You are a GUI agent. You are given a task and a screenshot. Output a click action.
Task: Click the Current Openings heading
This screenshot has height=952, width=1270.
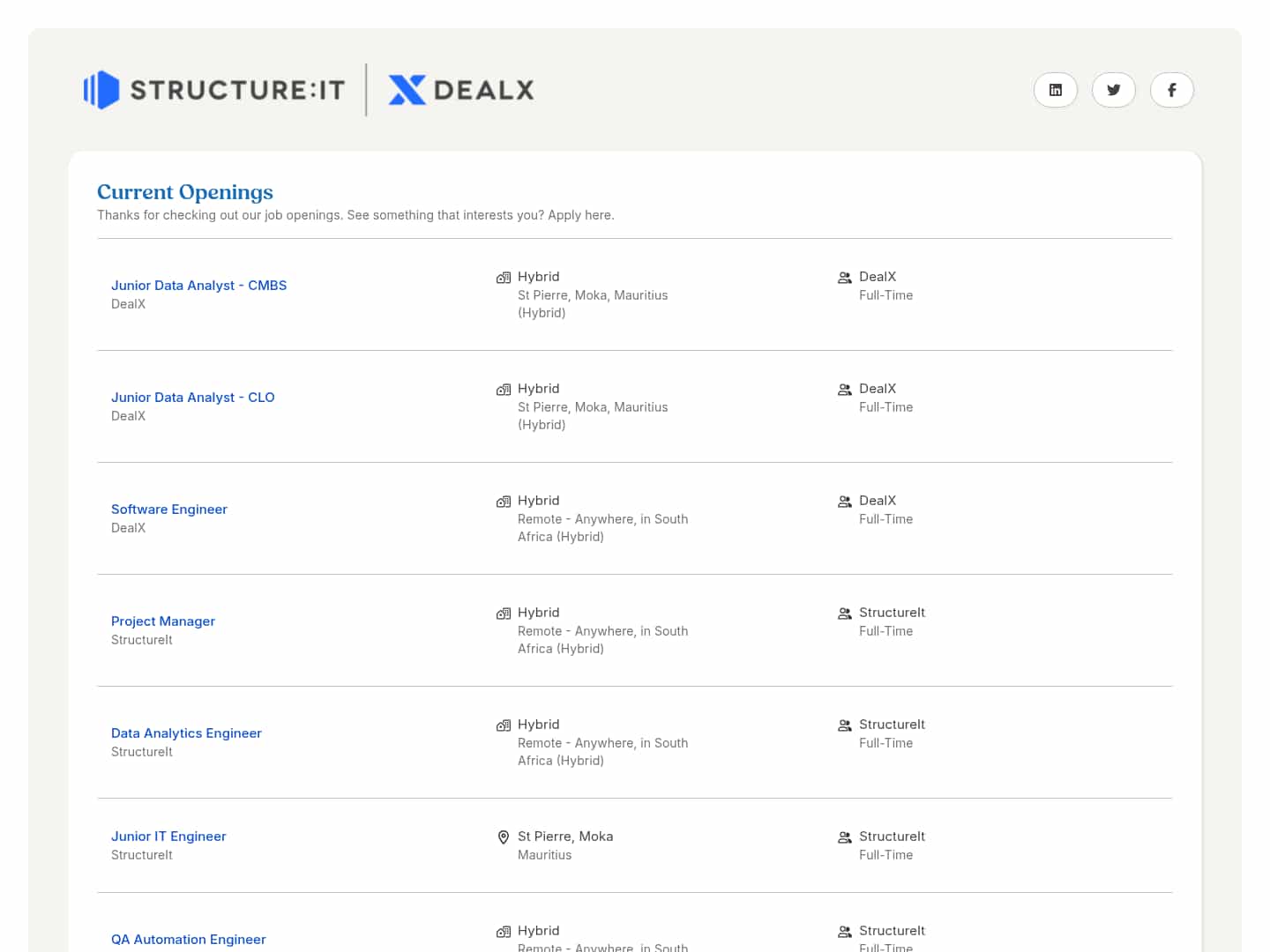click(185, 192)
